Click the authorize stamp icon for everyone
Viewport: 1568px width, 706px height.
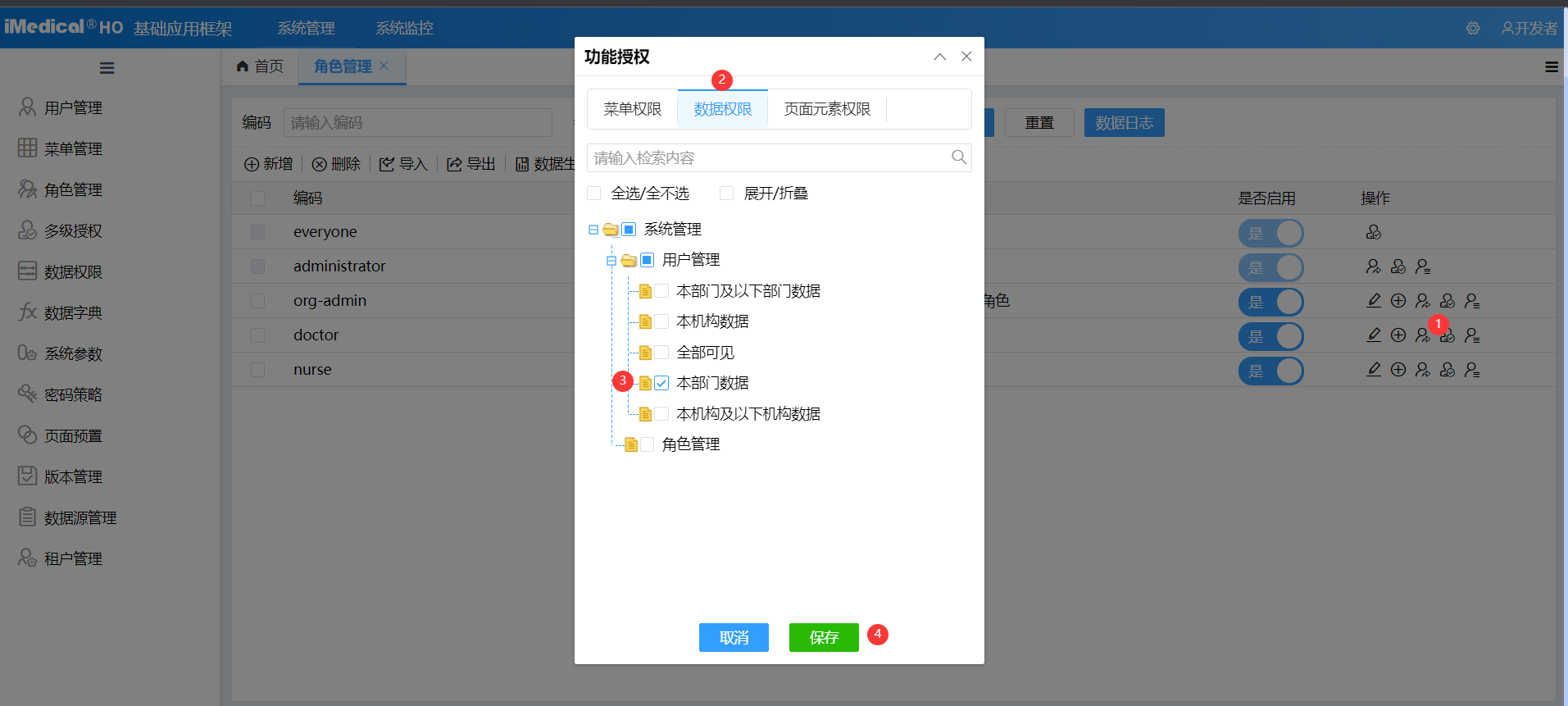pyautogui.click(x=1374, y=232)
